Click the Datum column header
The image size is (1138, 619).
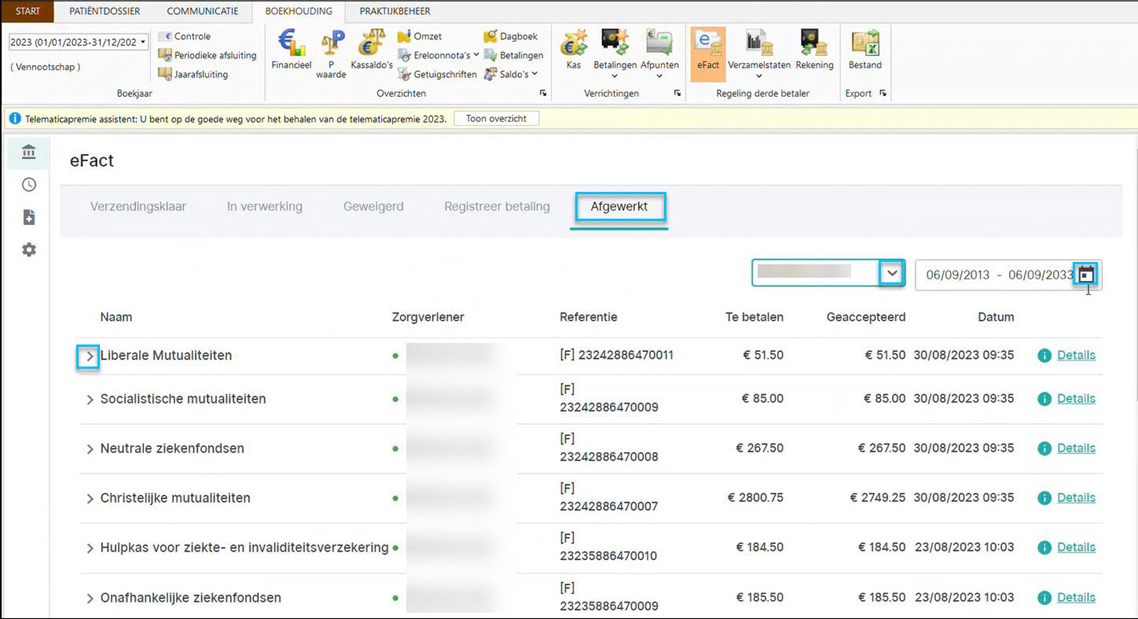point(995,317)
